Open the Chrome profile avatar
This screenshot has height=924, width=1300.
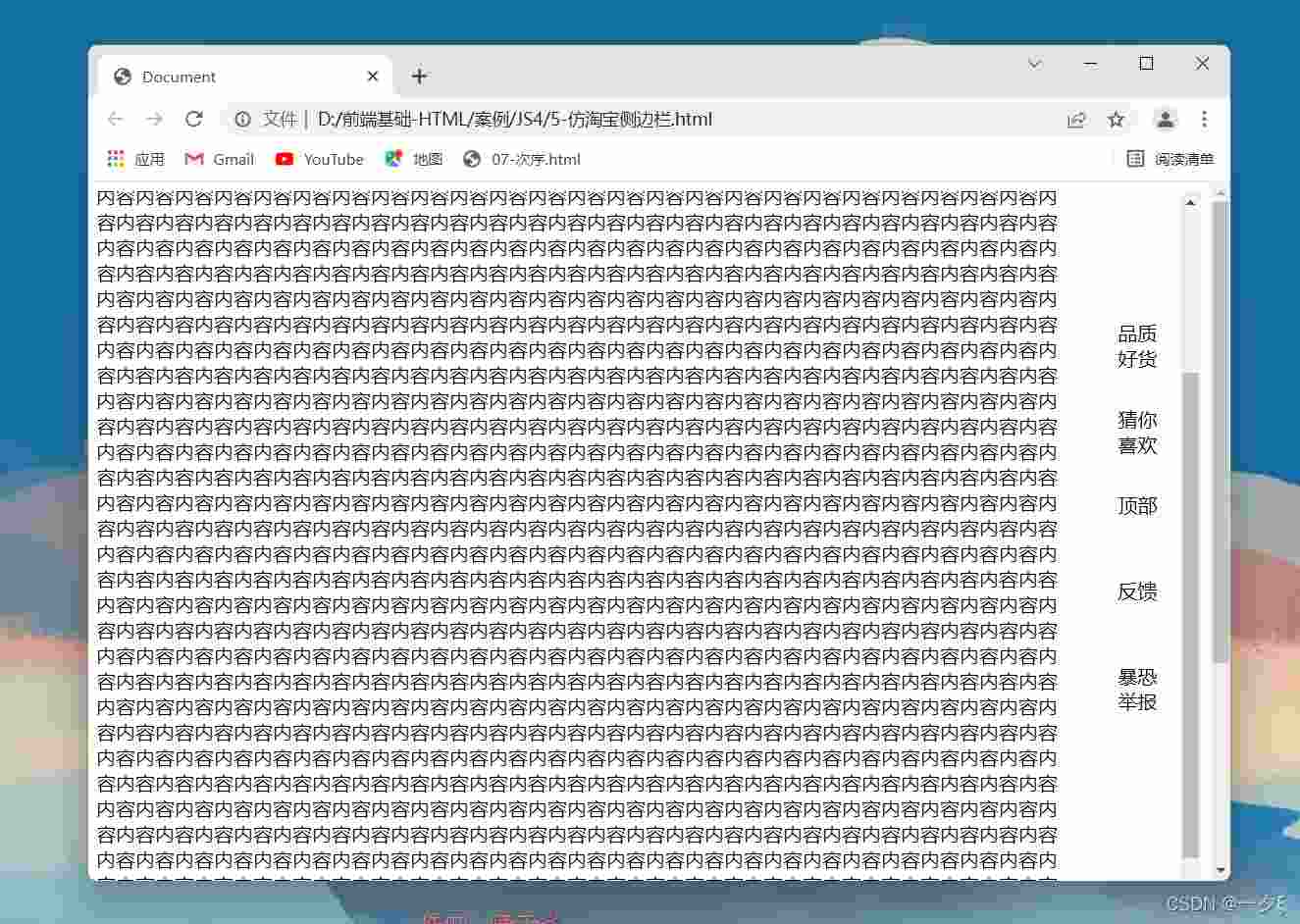[x=1165, y=119]
